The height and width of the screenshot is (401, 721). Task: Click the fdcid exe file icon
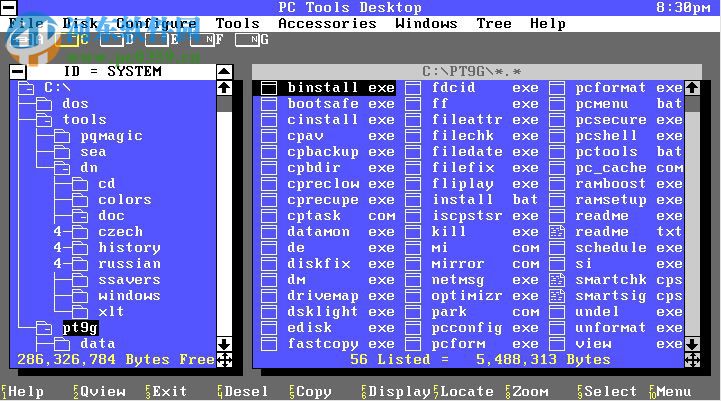click(413, 88)
